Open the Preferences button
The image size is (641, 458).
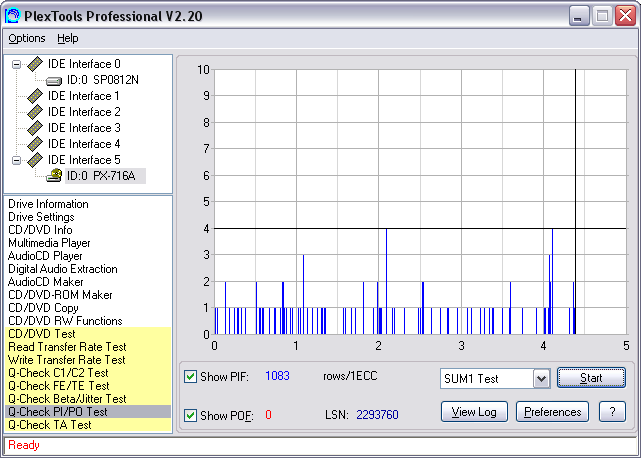(x=552, y=412)
